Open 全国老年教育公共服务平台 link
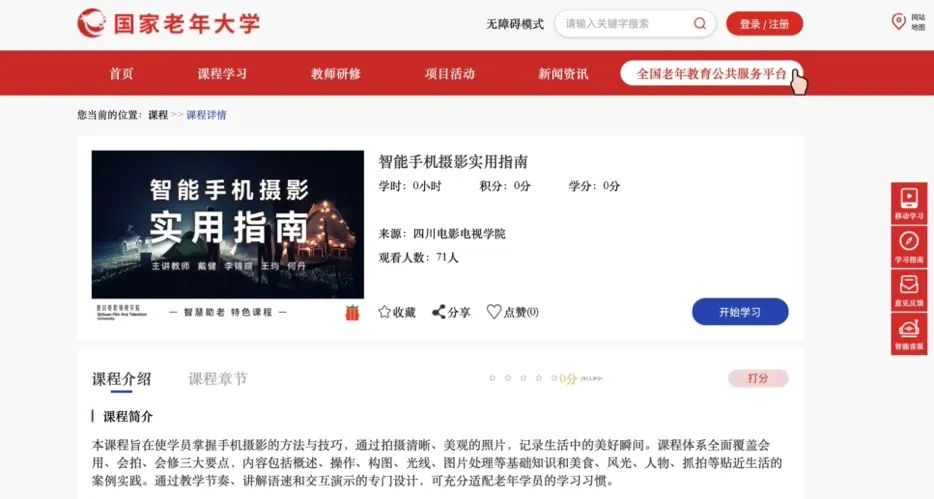934x499 pixels. 711,73
